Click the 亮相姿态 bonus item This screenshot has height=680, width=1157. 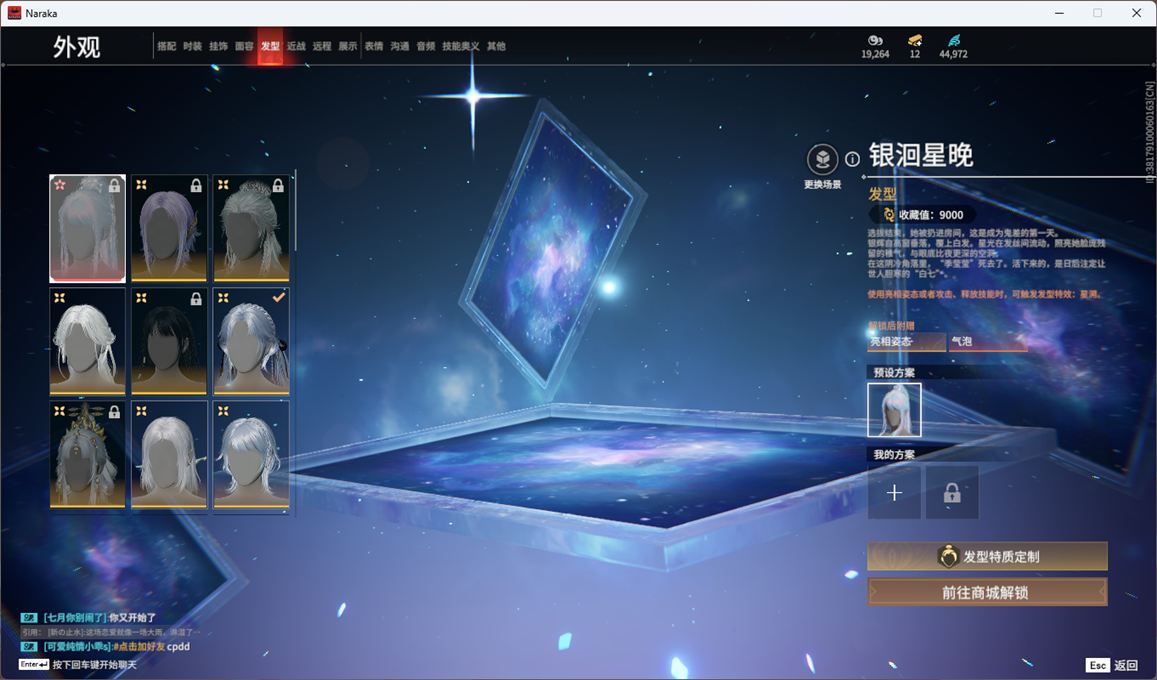point(907,341)
